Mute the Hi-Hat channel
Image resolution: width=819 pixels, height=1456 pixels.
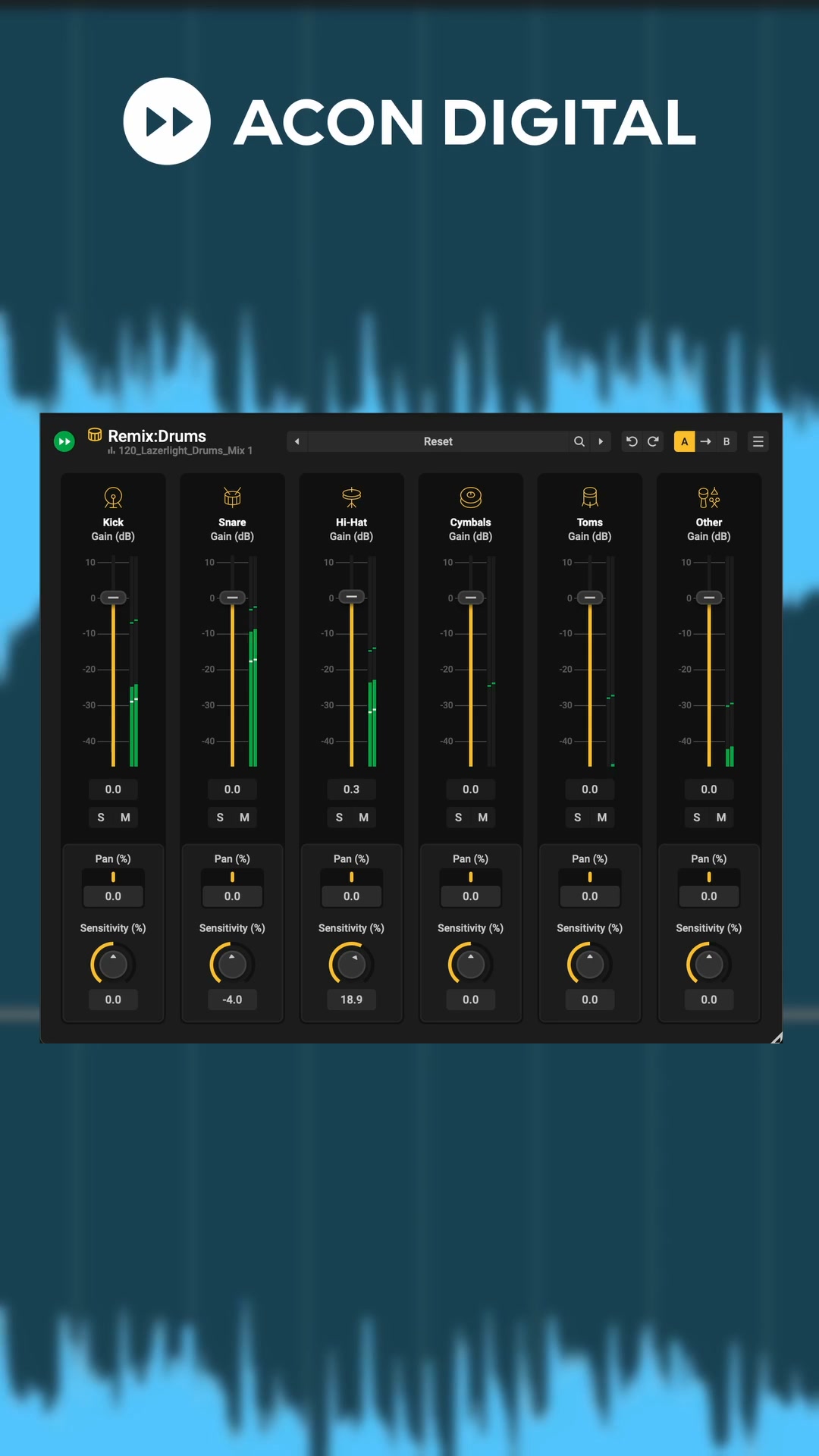[364, 817]
